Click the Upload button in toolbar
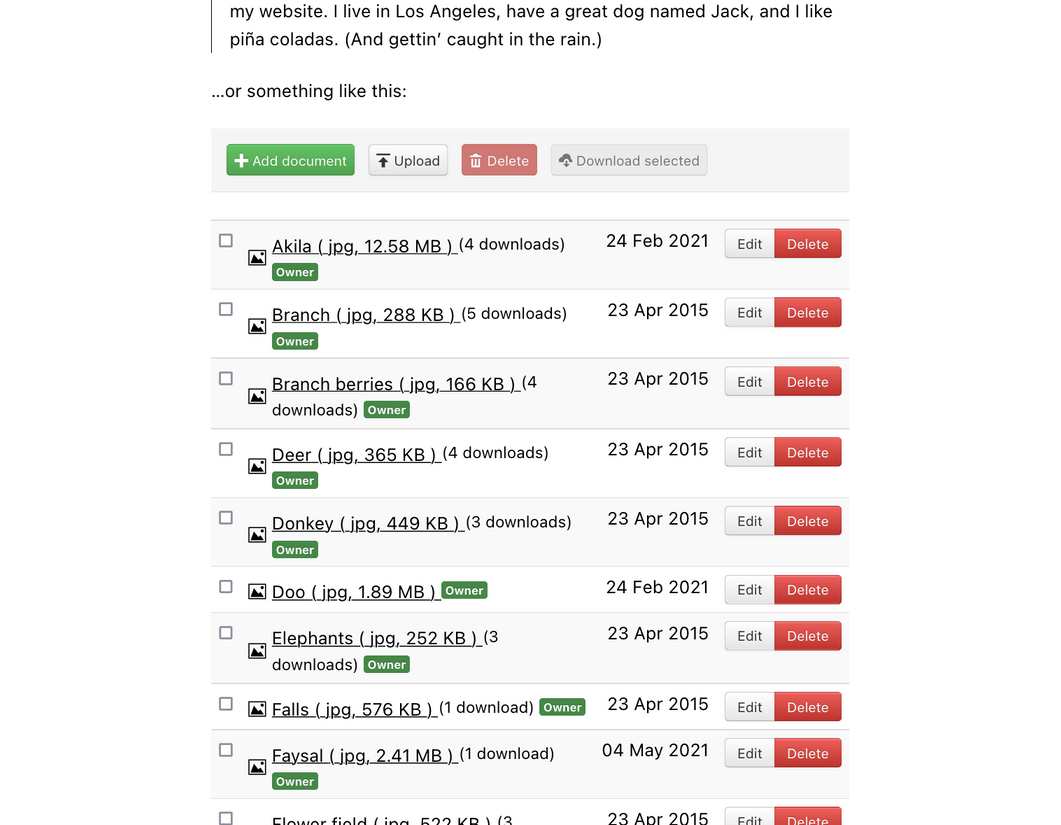The image size is (1061, 825). coord(408,160)
